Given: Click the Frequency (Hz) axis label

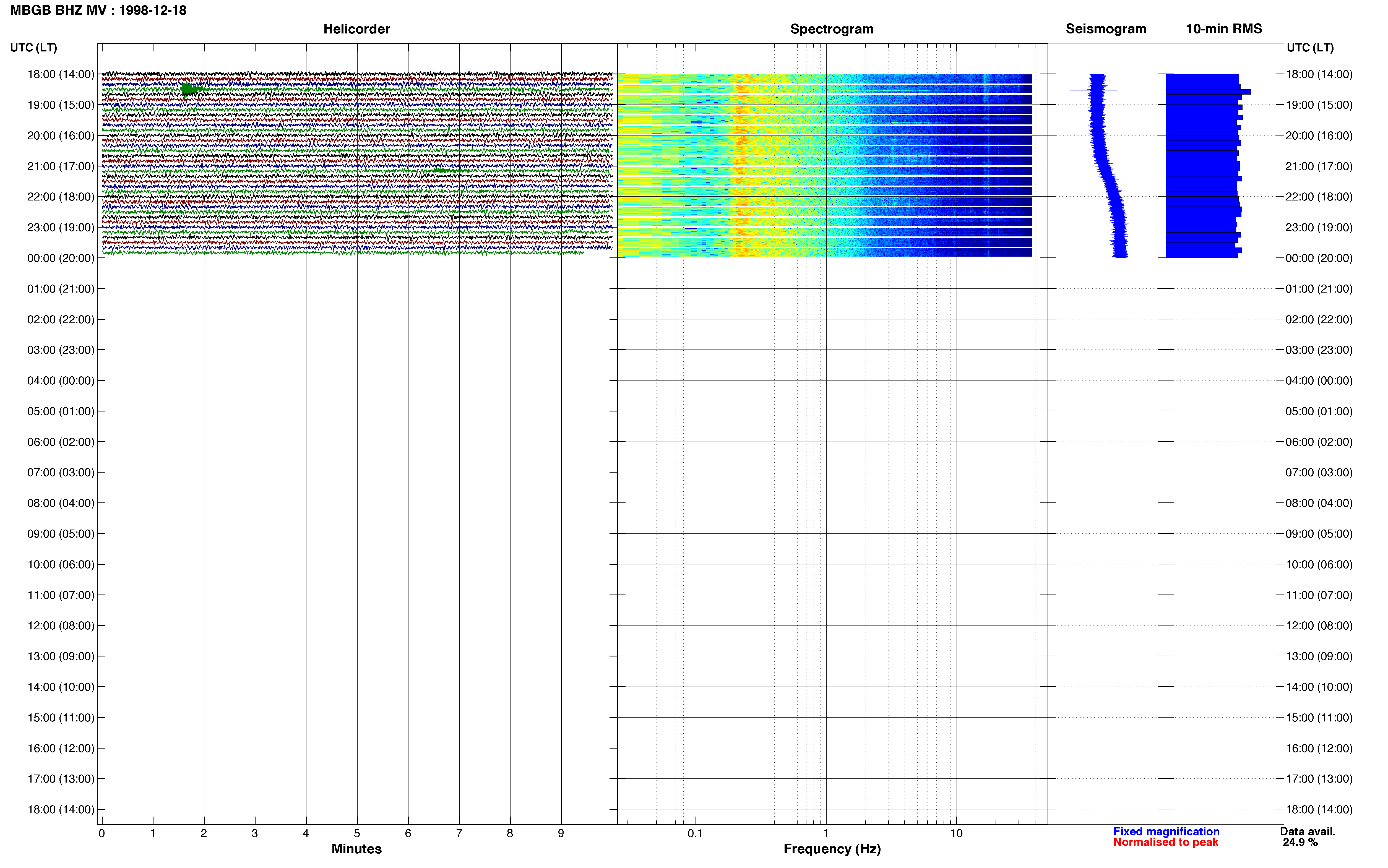Looking at the screenshot, I should (x=832, y=848).
